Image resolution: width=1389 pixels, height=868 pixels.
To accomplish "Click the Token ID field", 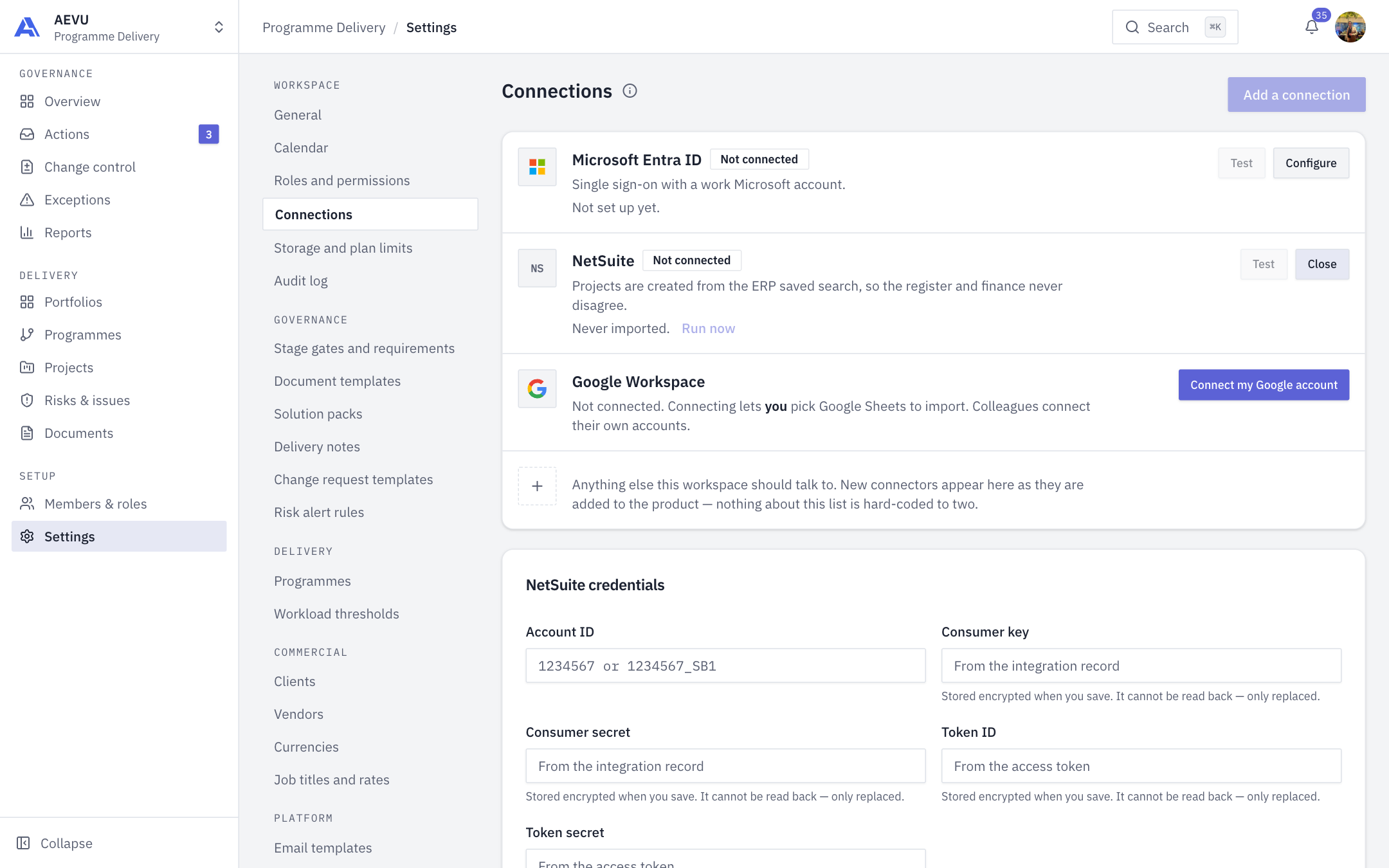I will click(1141, 766).
